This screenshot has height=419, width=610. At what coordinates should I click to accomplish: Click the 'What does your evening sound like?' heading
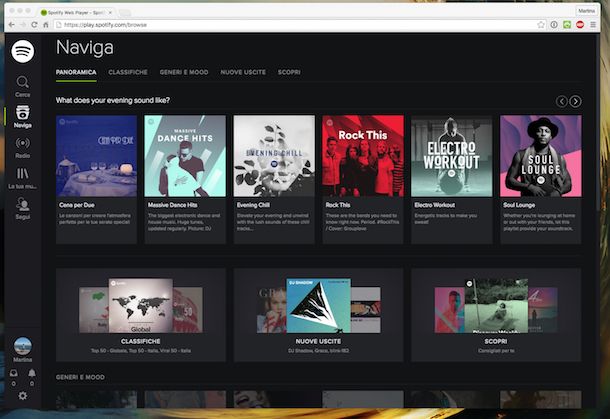coord(112,100)
